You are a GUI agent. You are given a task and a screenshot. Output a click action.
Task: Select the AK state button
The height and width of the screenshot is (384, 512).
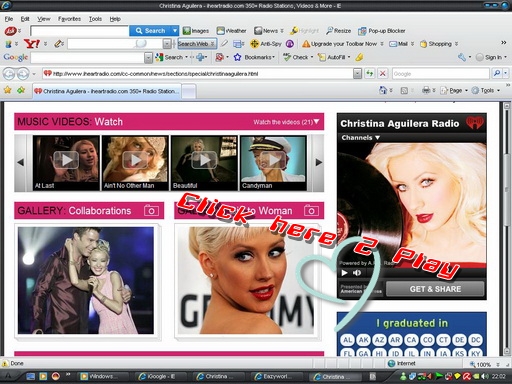click(363, 340)
